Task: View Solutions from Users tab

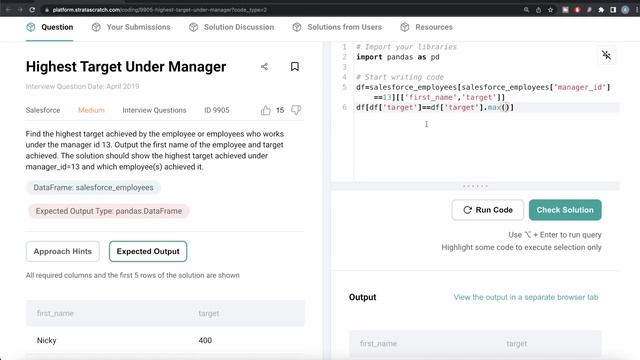Action: point(337,27)
